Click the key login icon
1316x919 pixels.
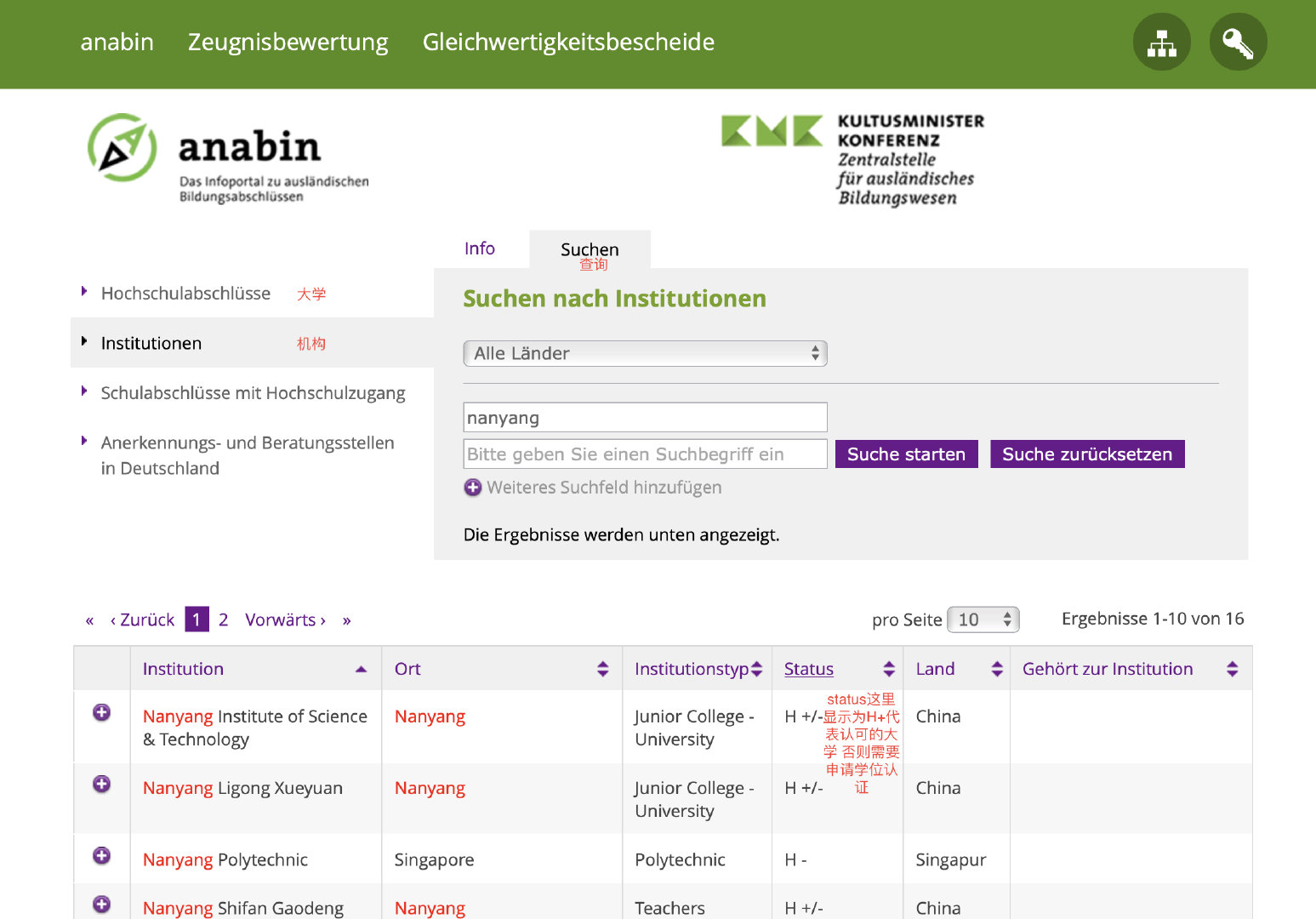pos(1238,42)
